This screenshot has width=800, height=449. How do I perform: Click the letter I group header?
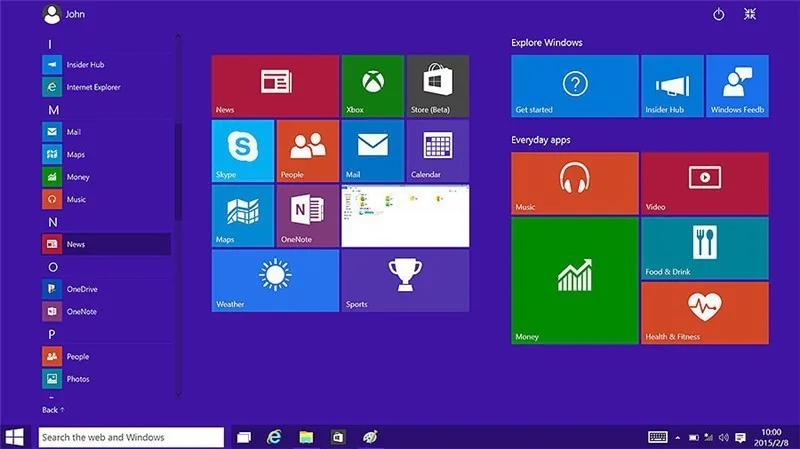50,44
